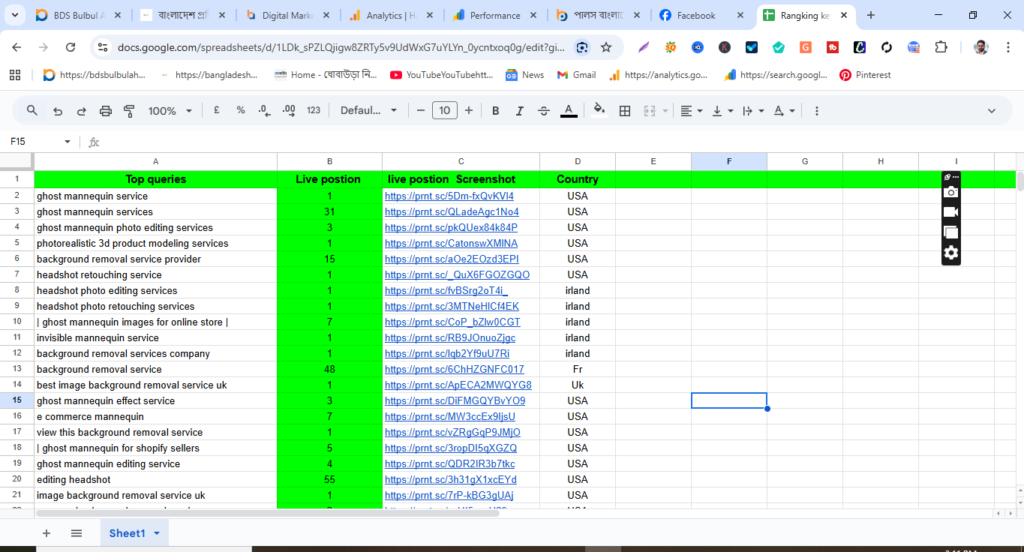Select cell "ghost mannequin effect service"

coord(155,401)
